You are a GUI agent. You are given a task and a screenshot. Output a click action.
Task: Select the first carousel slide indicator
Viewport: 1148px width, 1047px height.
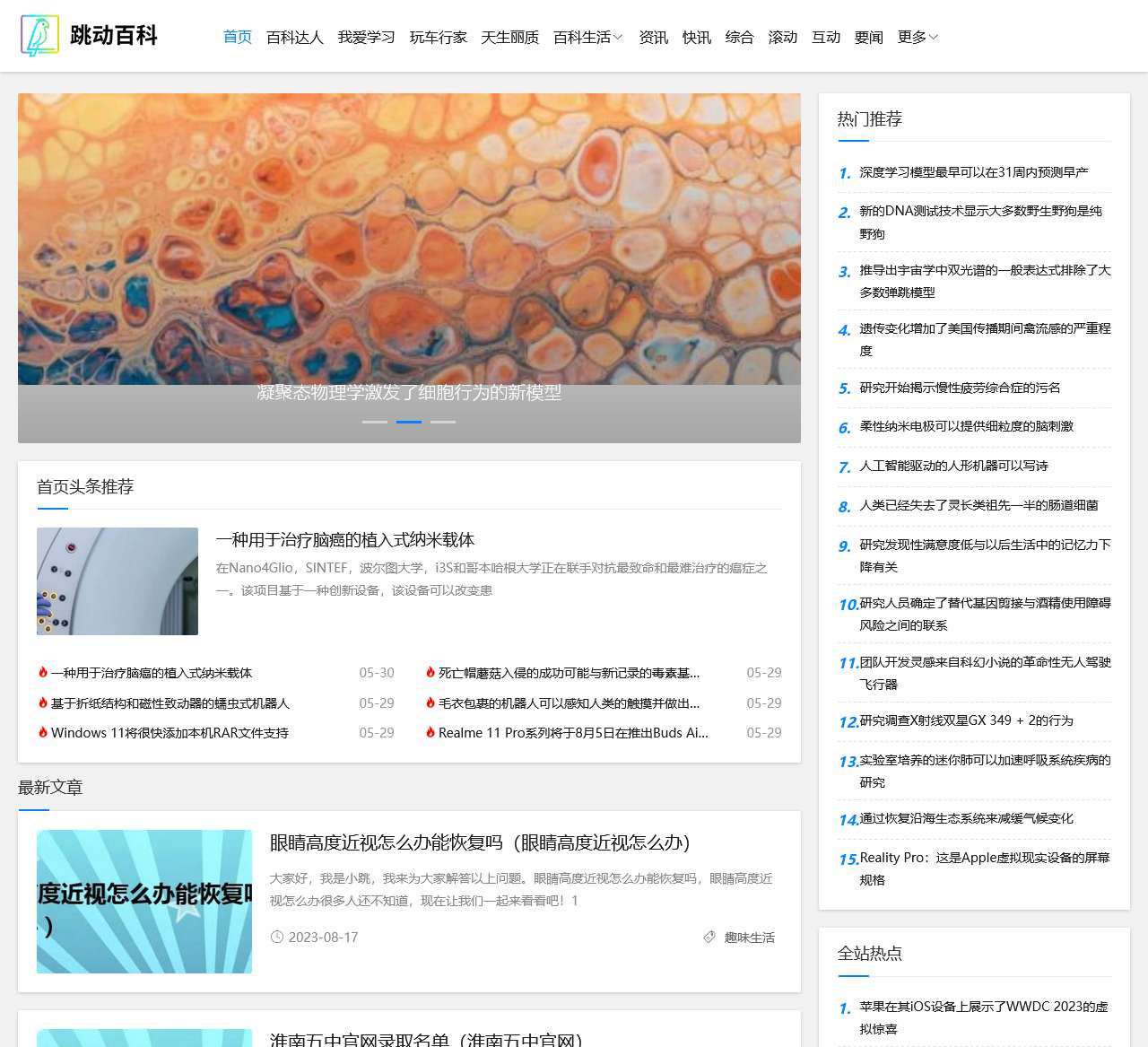click(x=375, y=422)
